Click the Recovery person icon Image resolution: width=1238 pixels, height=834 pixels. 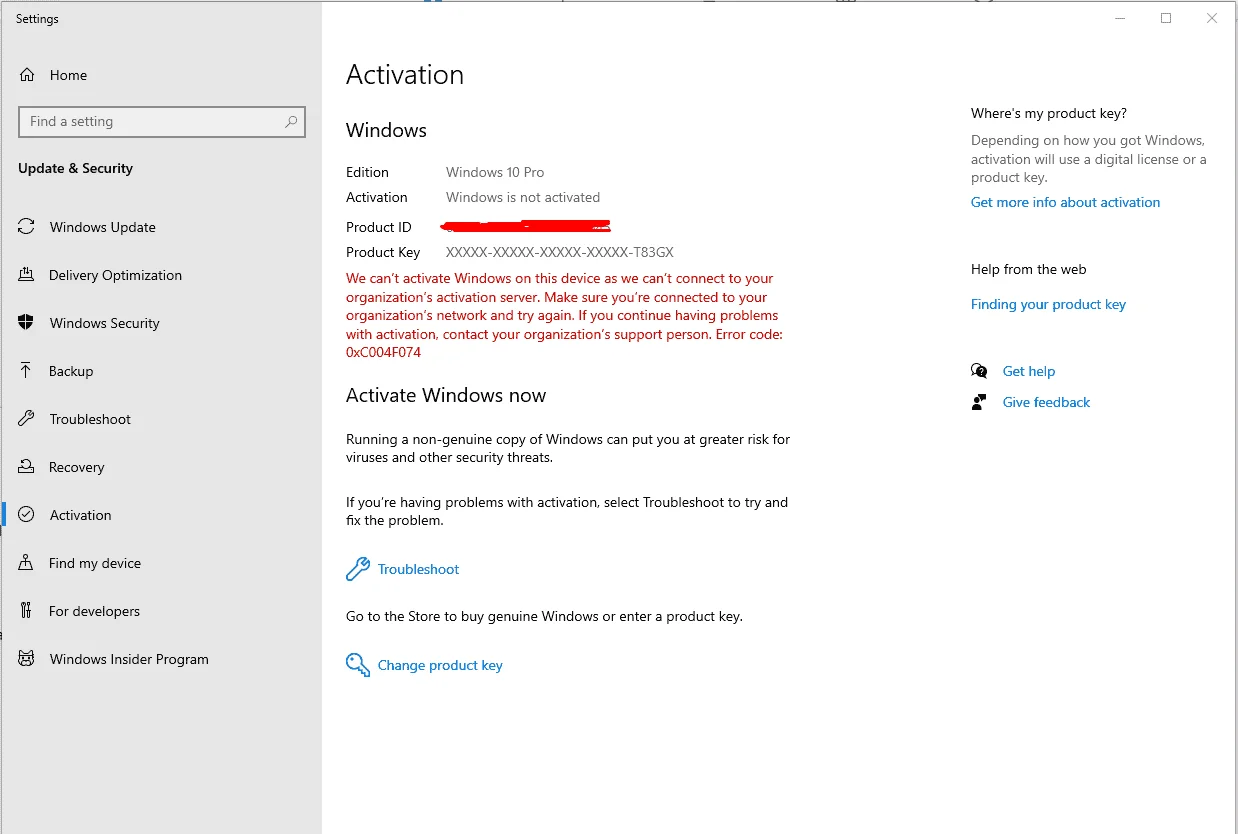27,467
